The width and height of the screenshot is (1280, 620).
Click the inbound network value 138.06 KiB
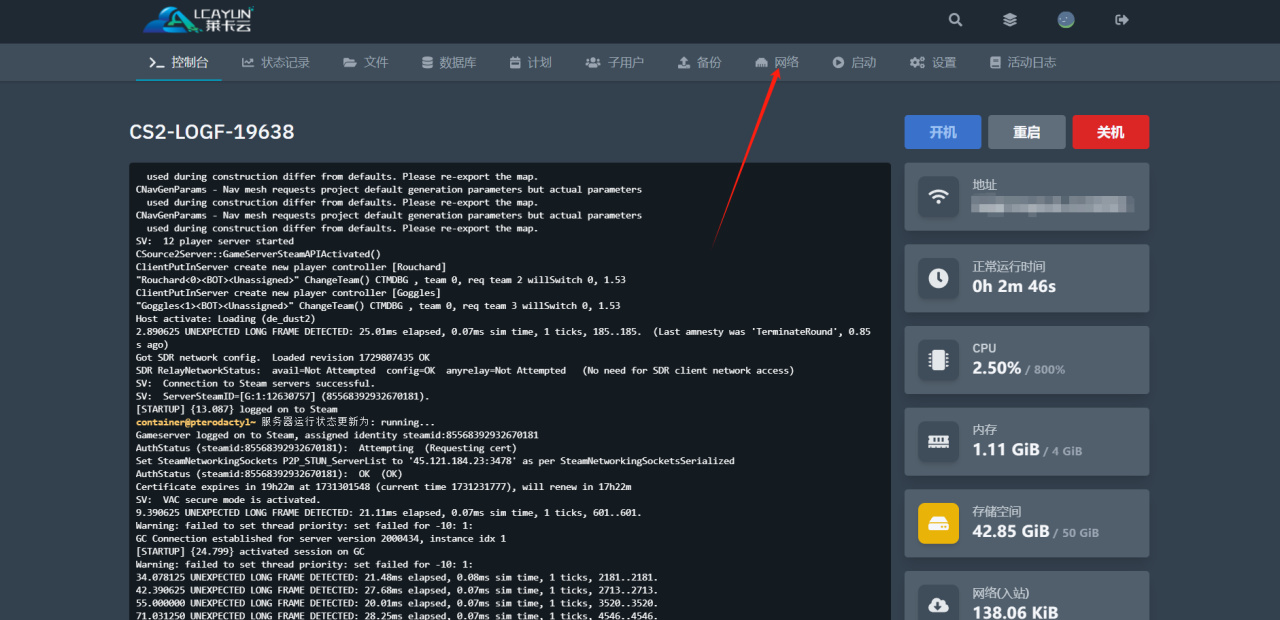(x=1015, y=612)
